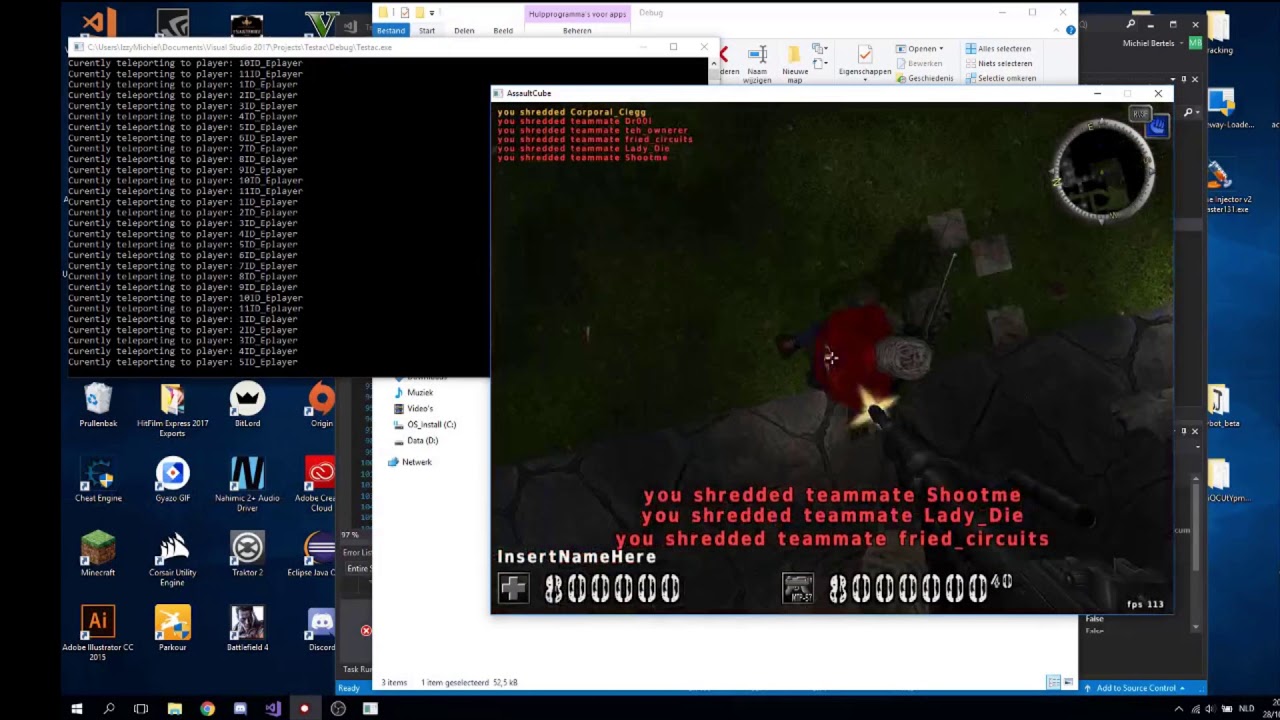
Task: Click Visual Studio quick launch search icon
Action: [1131, 24]
